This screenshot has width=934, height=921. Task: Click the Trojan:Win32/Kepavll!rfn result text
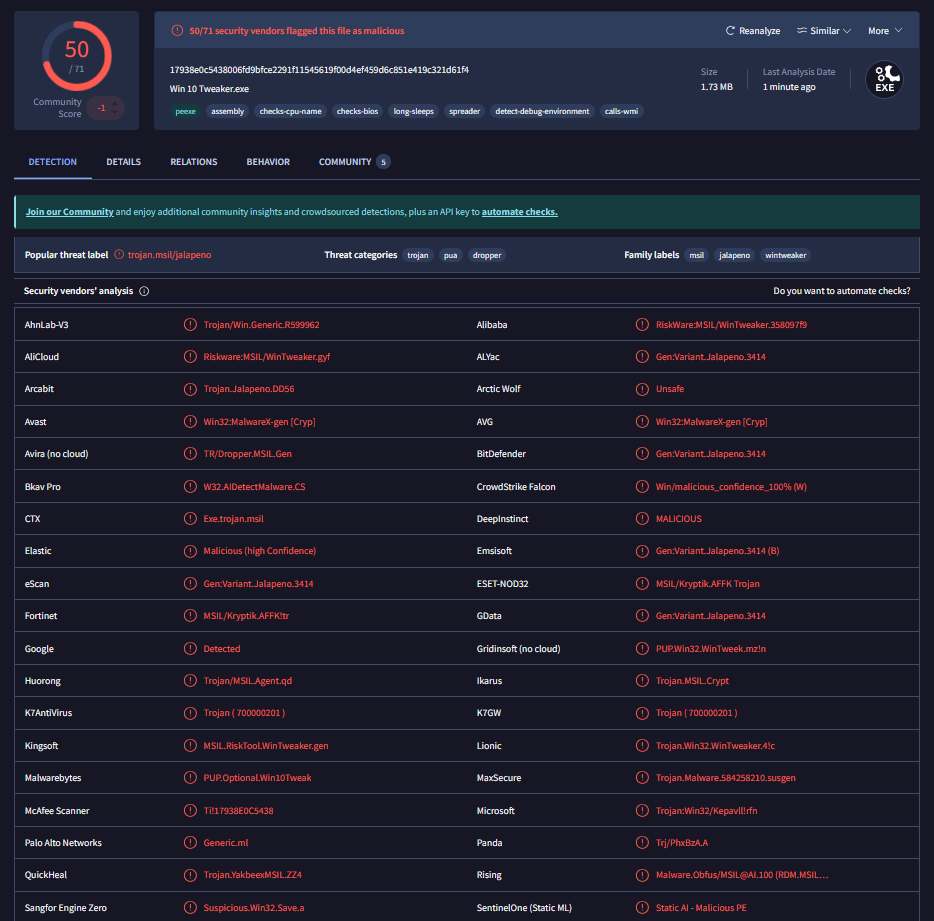(x=706, y=811)
